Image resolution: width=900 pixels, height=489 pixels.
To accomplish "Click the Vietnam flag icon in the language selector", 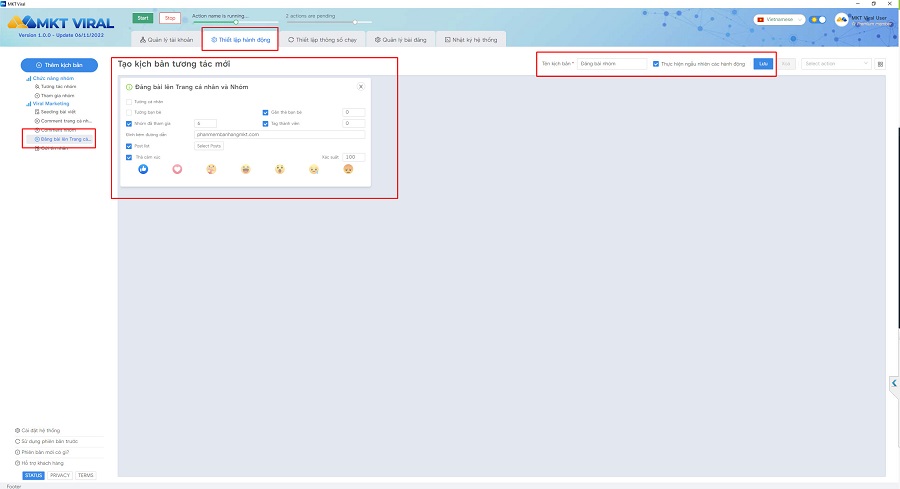I will click(x=761, y=20).
